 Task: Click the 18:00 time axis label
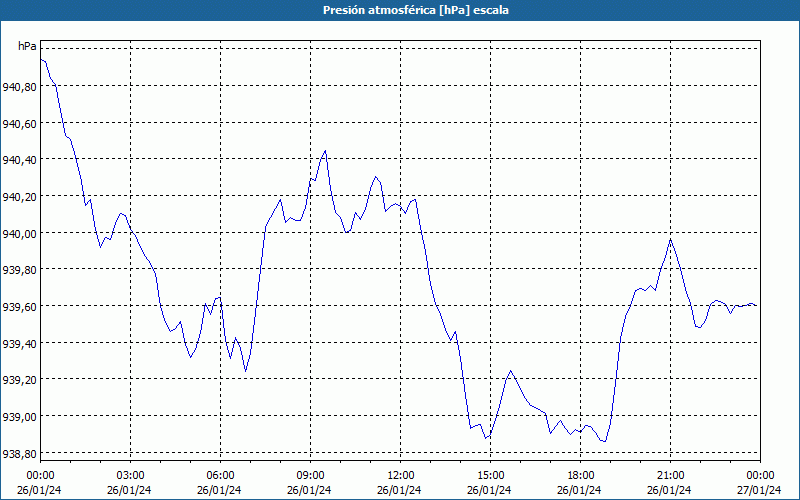pos(580,476)
